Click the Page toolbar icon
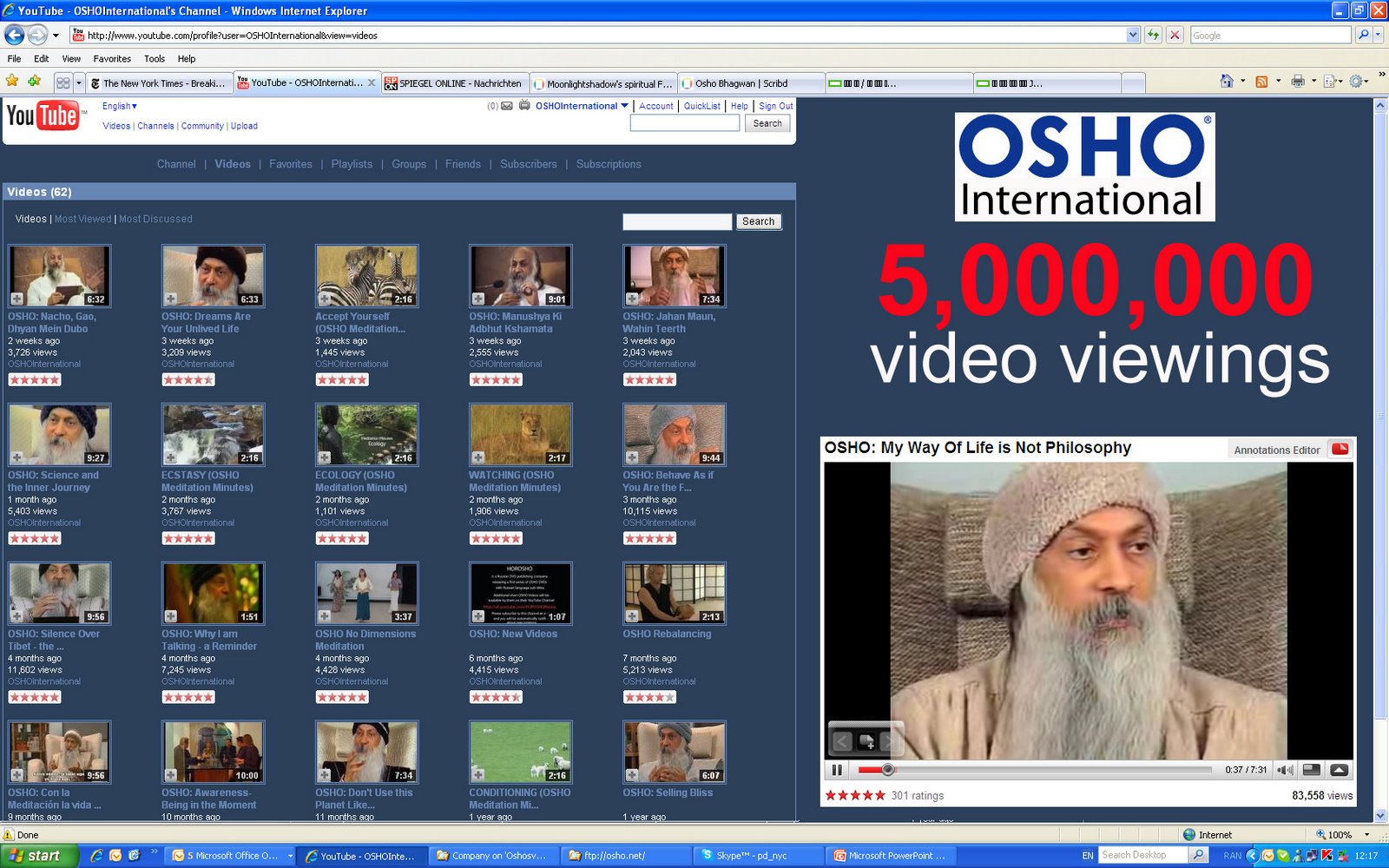1389x868 pixels. point(1329,81)
